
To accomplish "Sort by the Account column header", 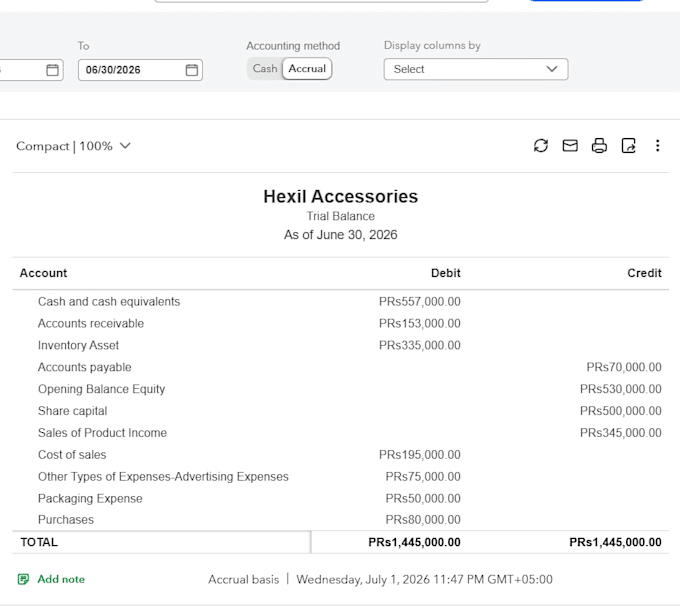I will (43, 273).
